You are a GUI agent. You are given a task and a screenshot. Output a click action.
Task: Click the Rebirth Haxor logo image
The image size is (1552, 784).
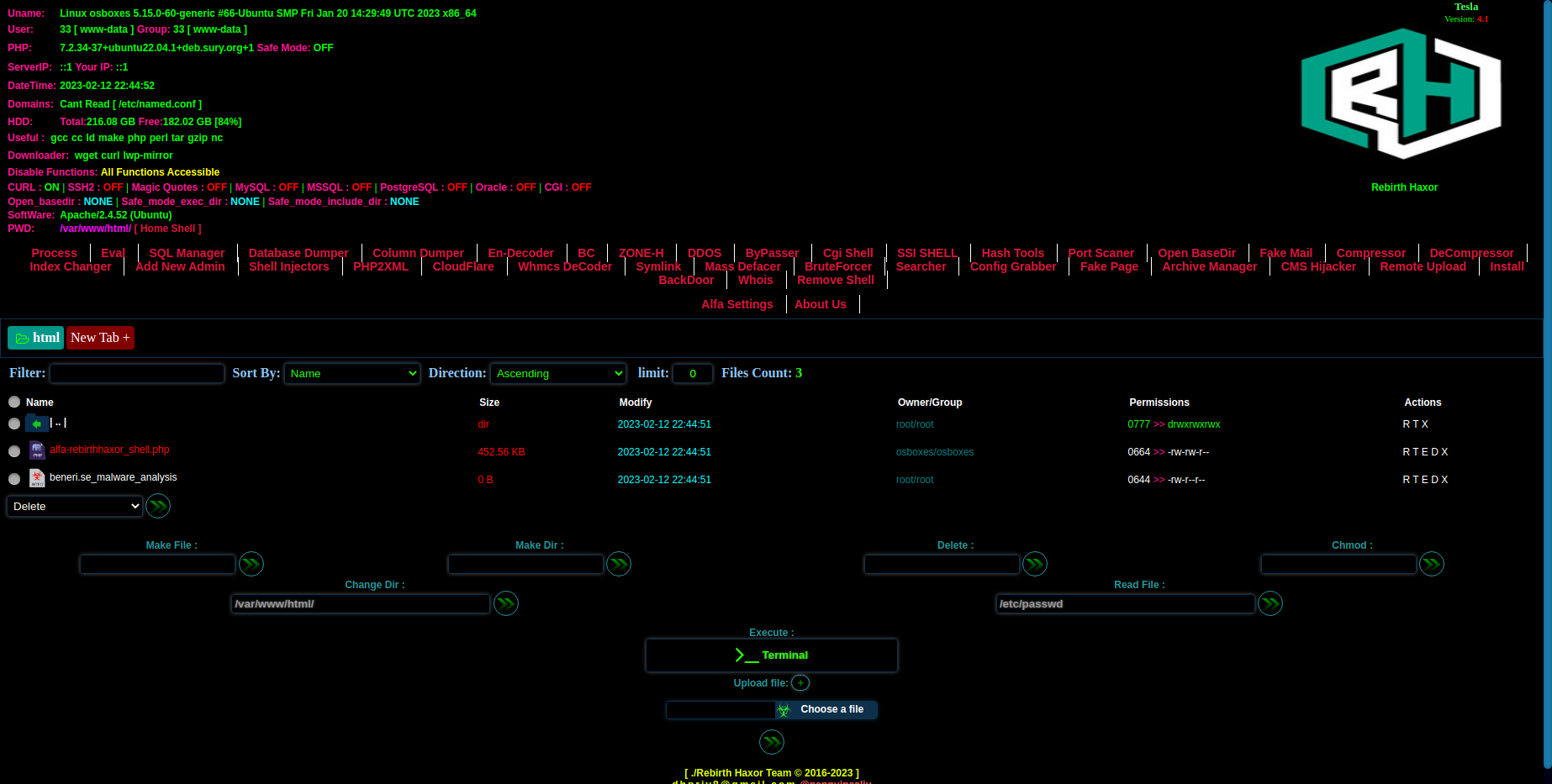pos(1402,93)
